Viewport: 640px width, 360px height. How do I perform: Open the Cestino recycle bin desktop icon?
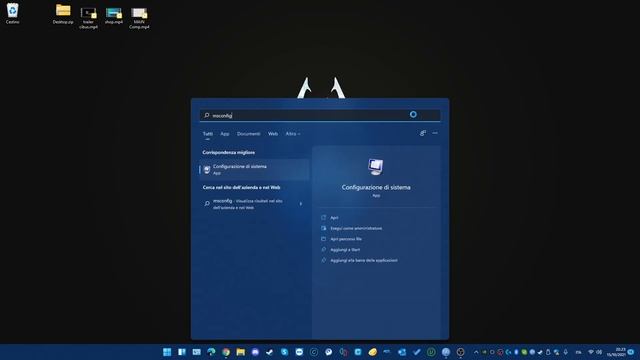pos(12,13)
